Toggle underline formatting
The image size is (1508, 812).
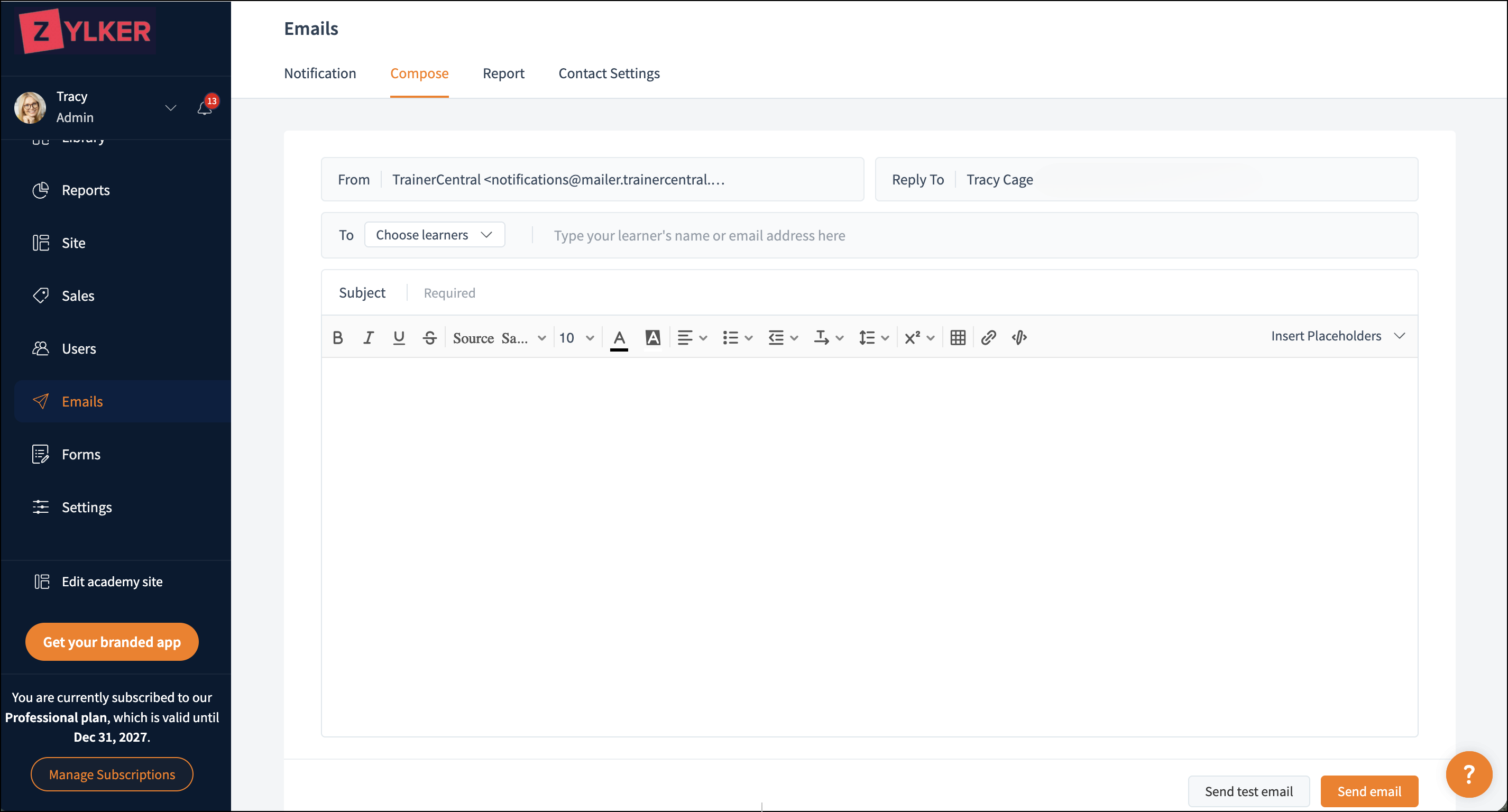coord(399,338)
